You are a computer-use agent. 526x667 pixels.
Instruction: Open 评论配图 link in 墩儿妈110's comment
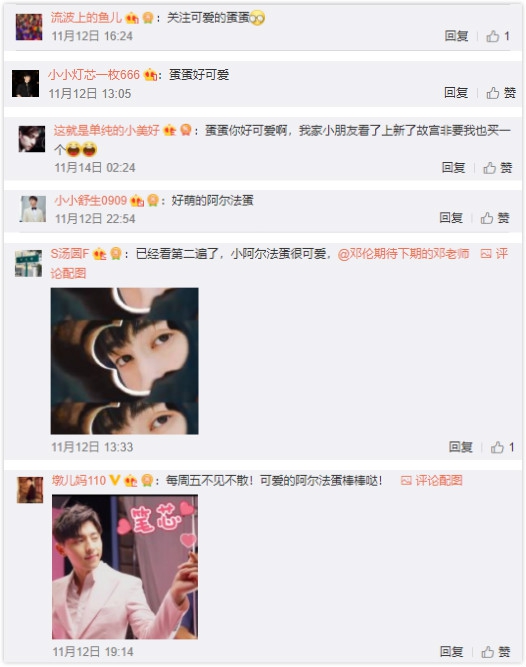coord(432,481)
